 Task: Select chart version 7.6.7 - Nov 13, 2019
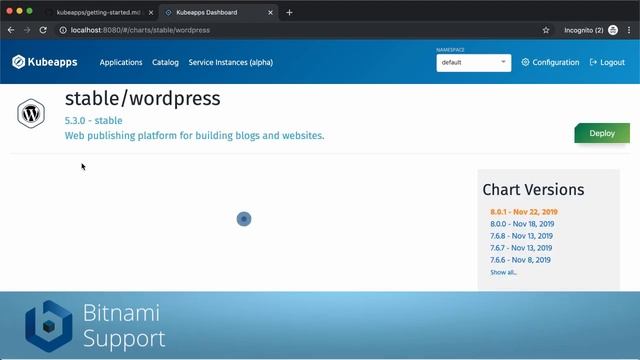(x=521, y=248)
